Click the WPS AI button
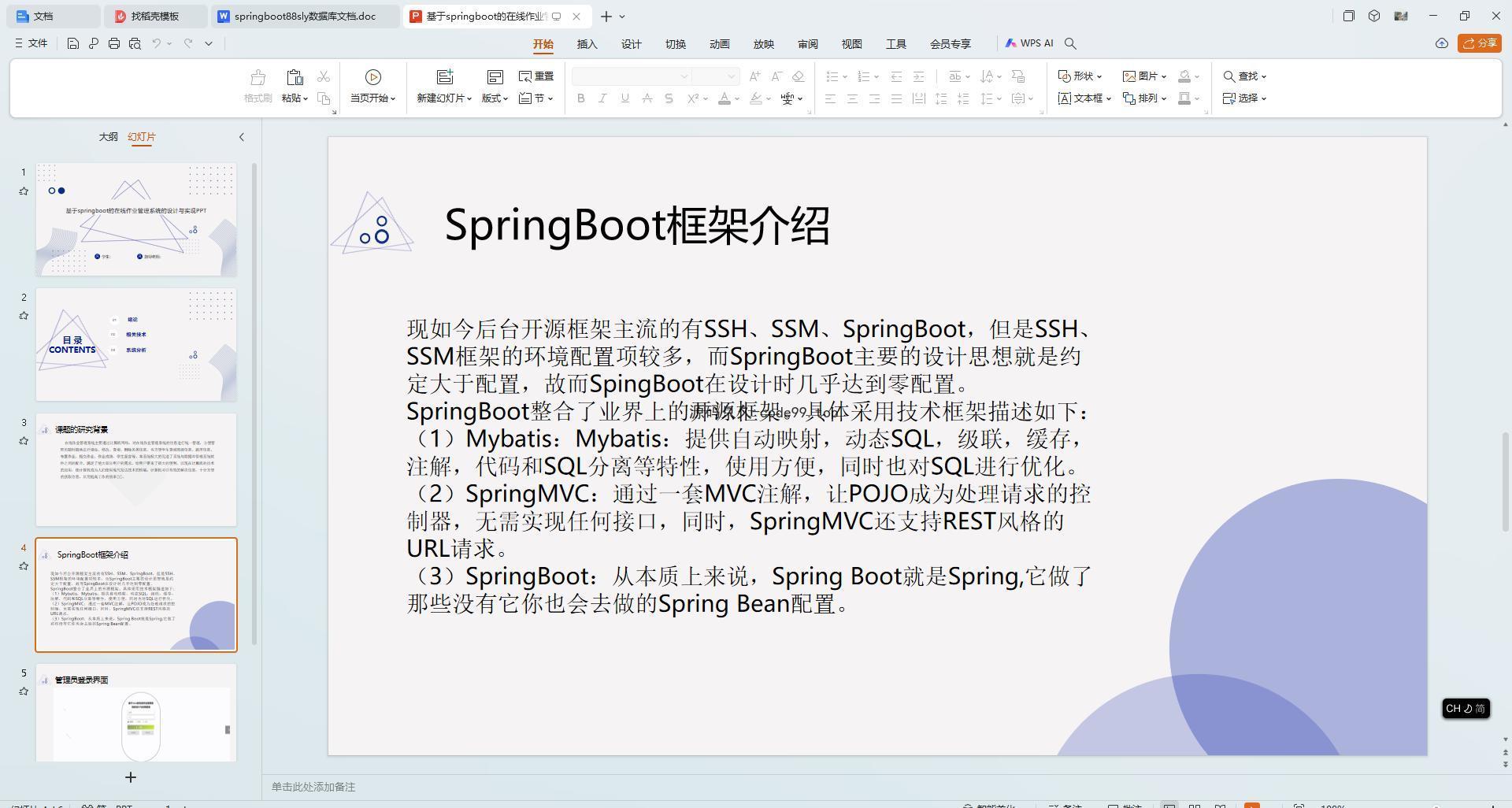 point(1029,43)
